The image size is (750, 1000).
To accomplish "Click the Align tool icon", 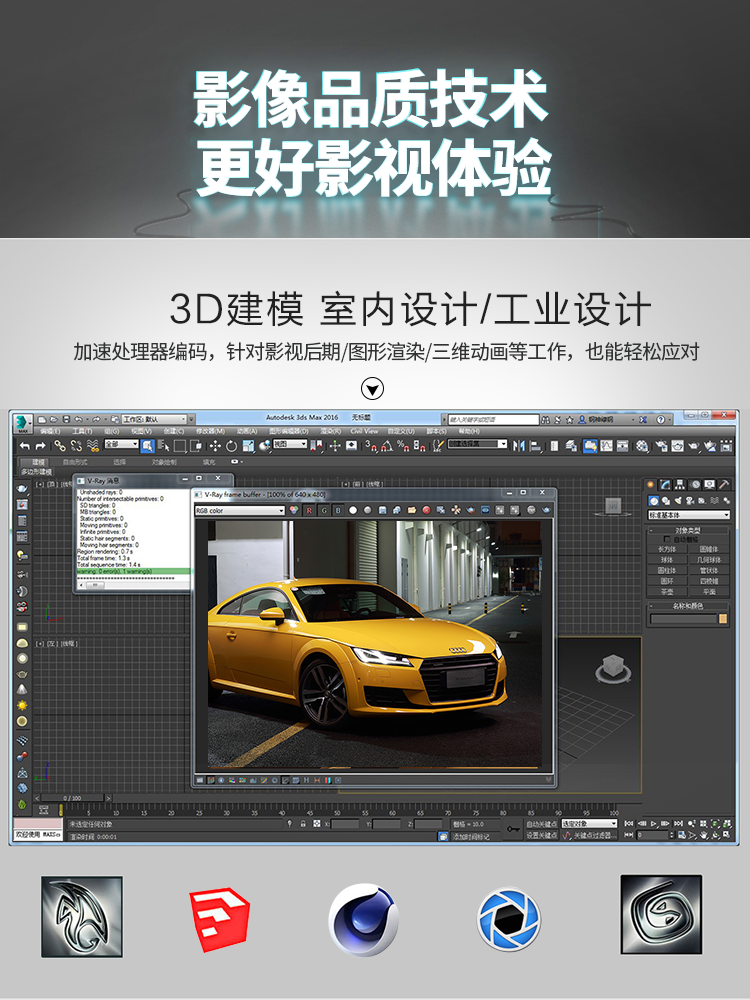I will (536, 446).
